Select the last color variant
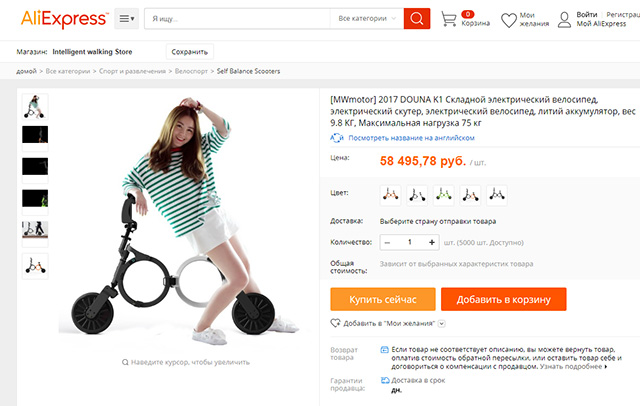The image size is (640, 406). click(x=497, y=193)
